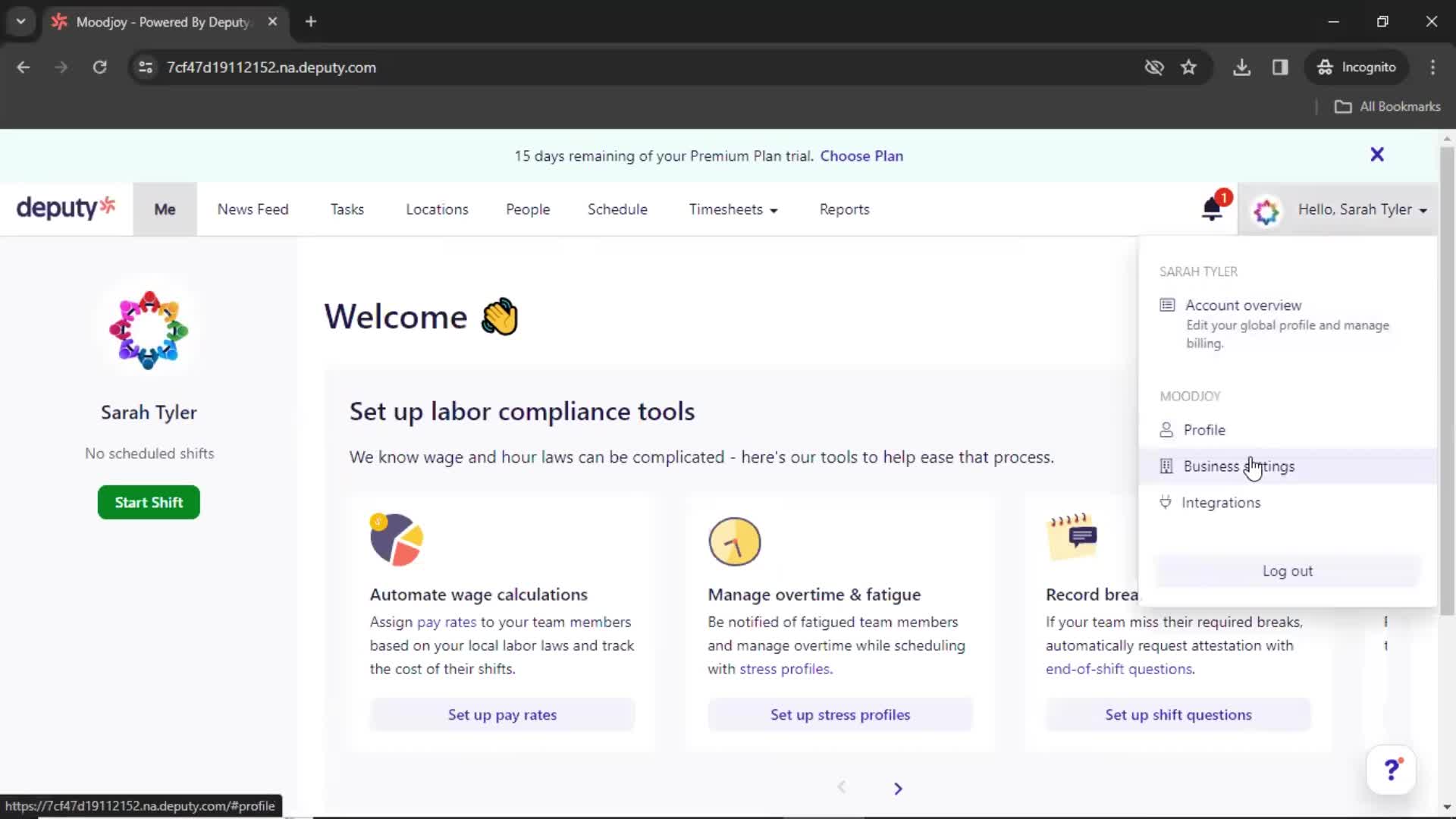Image resolution: width=1456 pixels, height=819 pixels.
Task: Click the Start Shift green button
Action: point(149,501)
